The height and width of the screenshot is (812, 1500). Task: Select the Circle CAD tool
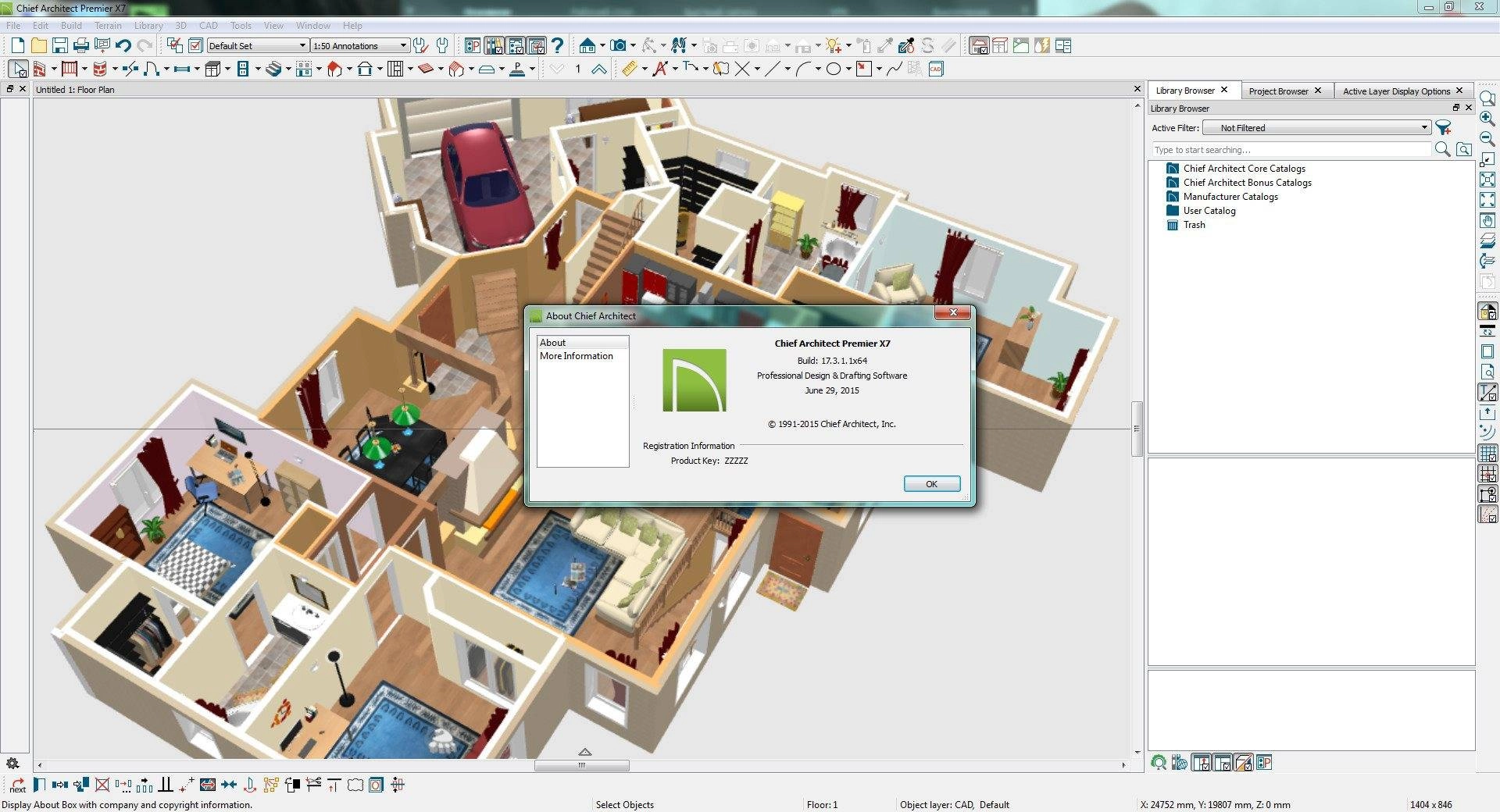pyautogui.click(x=834, y=69)
